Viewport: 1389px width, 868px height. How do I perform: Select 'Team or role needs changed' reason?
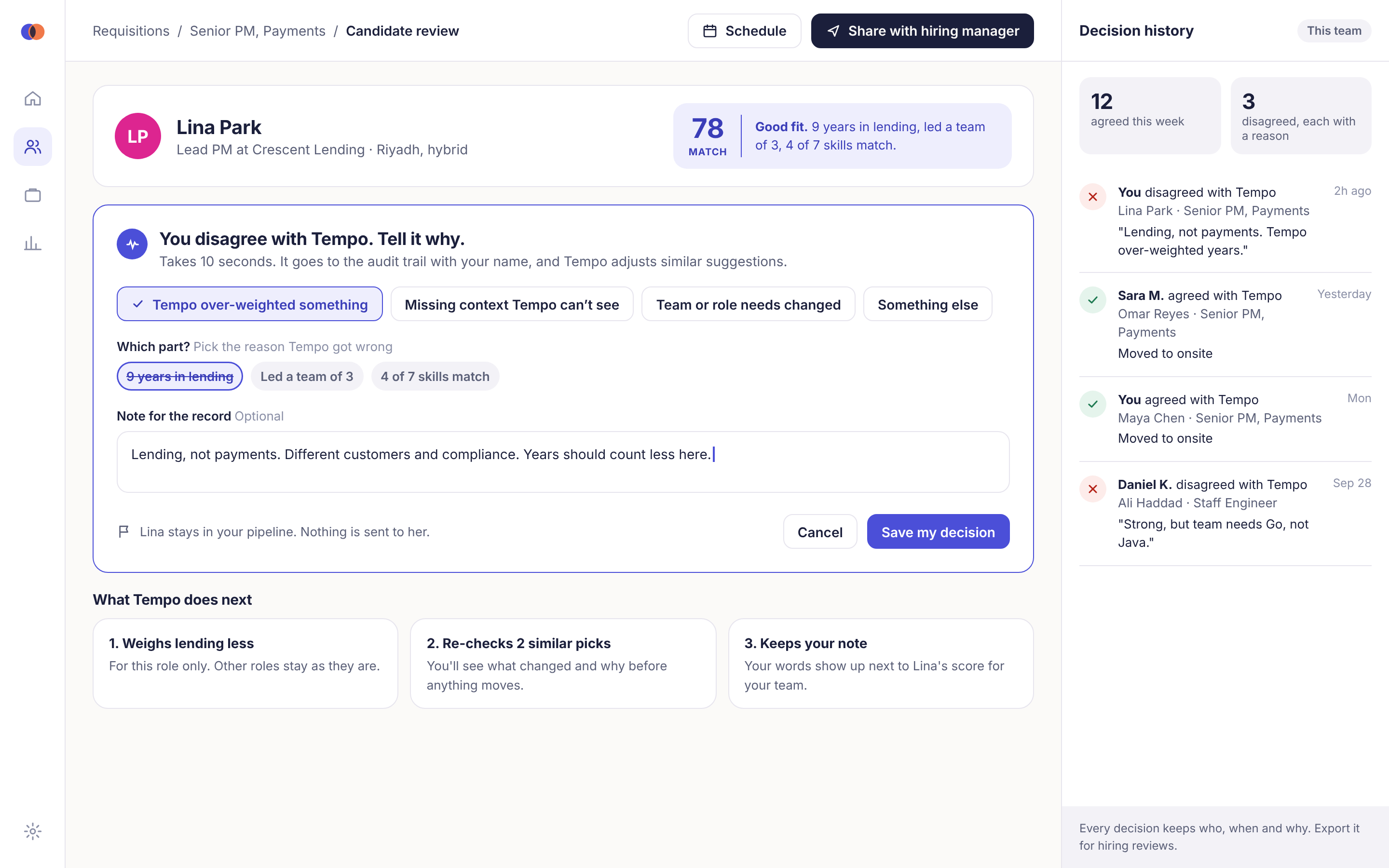coord(749,304)
